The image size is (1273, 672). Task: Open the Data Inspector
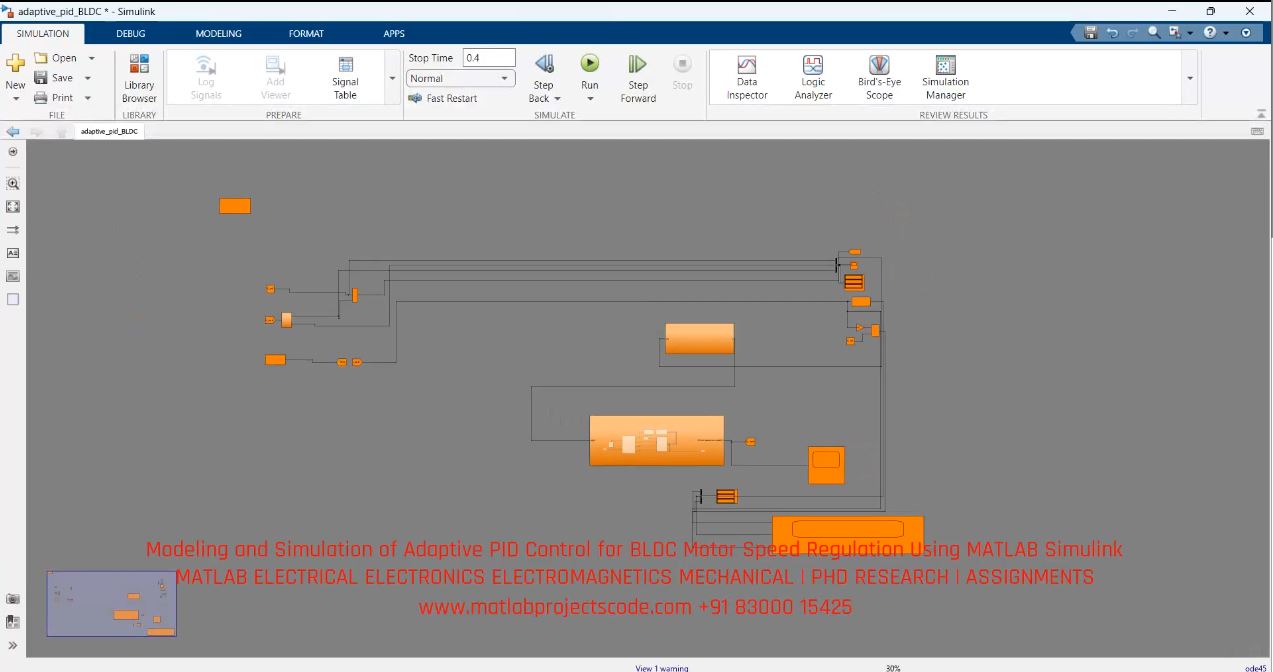click(746, 75)
